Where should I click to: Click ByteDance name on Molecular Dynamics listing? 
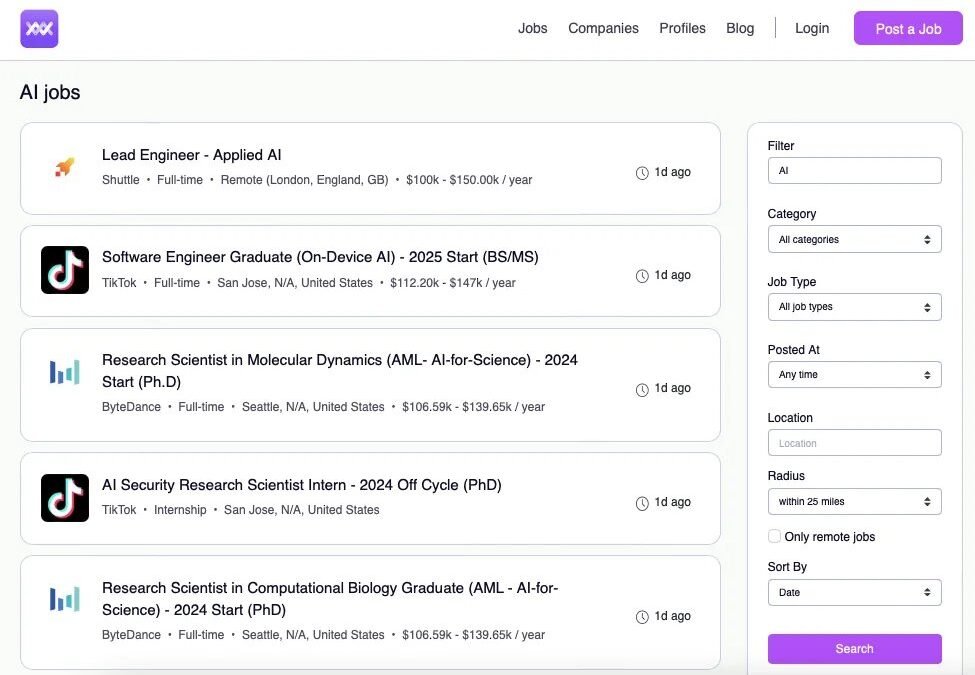coord(131,406)
